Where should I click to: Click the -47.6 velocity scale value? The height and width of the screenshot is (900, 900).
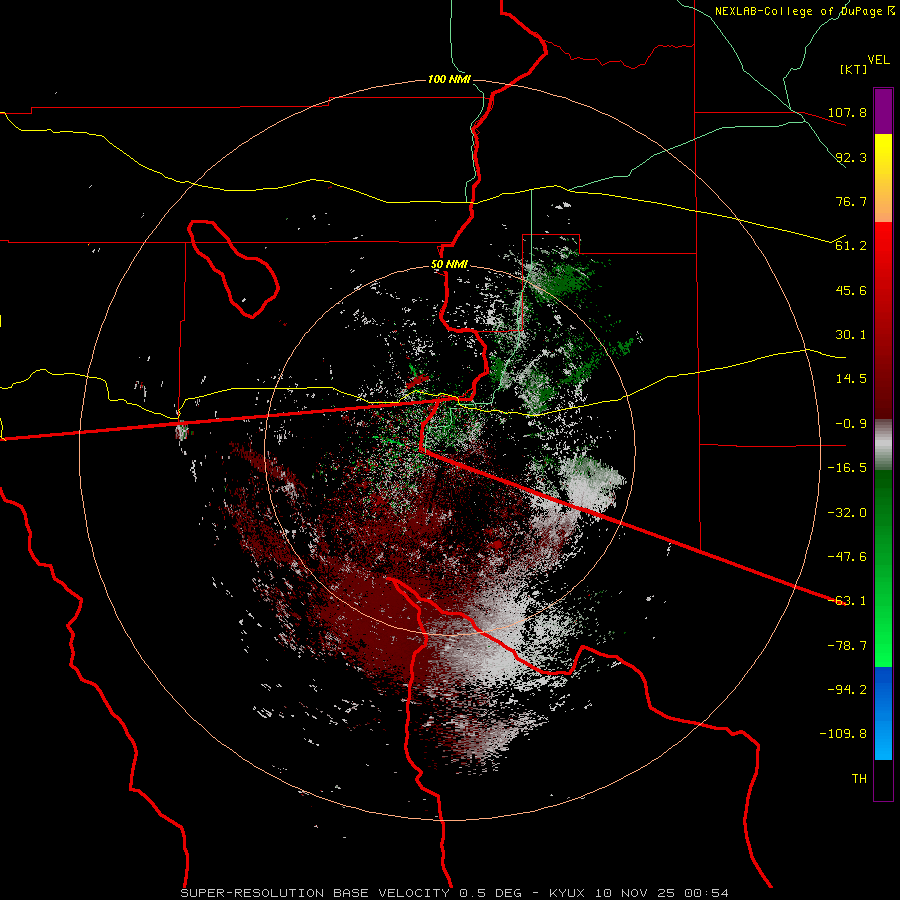[x=847, y=557]
